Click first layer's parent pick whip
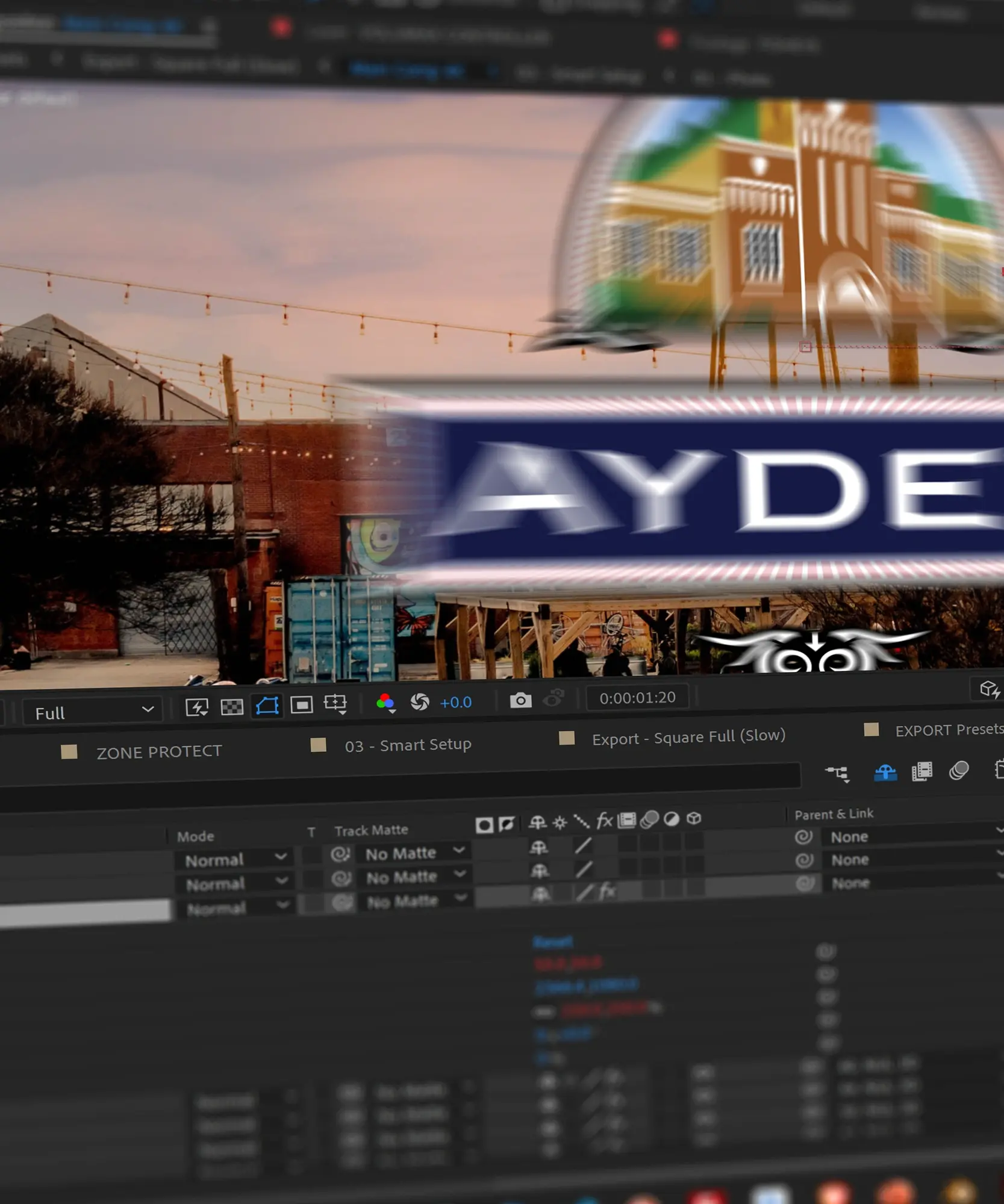 point(804,837)
